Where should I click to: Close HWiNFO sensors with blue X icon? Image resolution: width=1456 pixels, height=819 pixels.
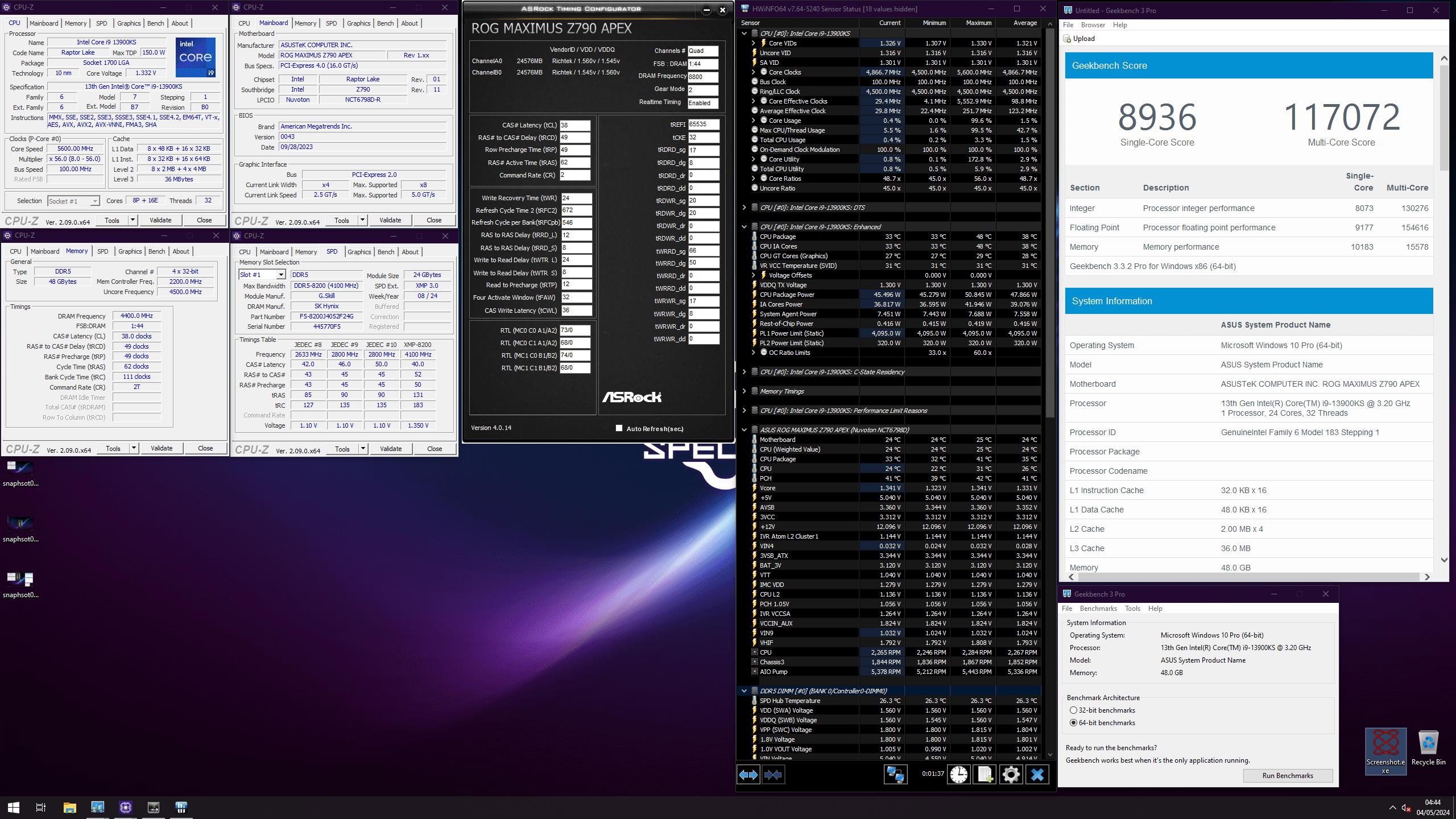[1037, 775]
